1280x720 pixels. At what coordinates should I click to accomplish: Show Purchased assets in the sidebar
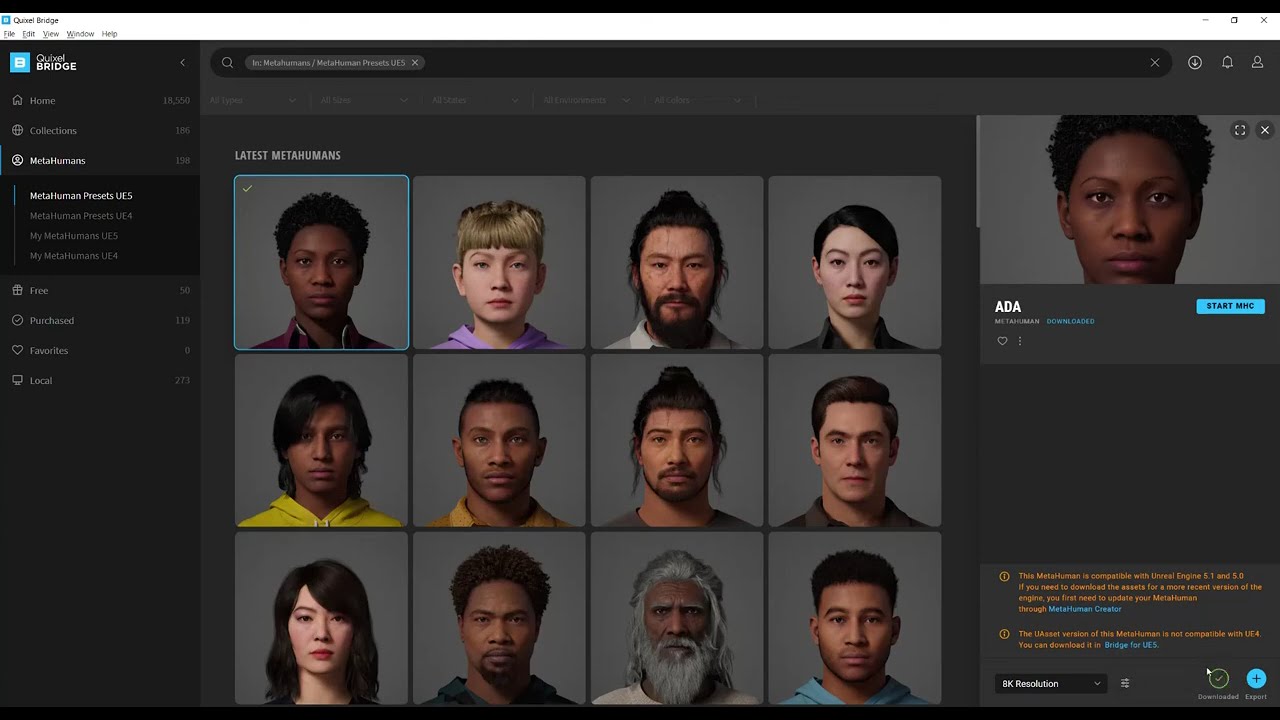(100, 320)
